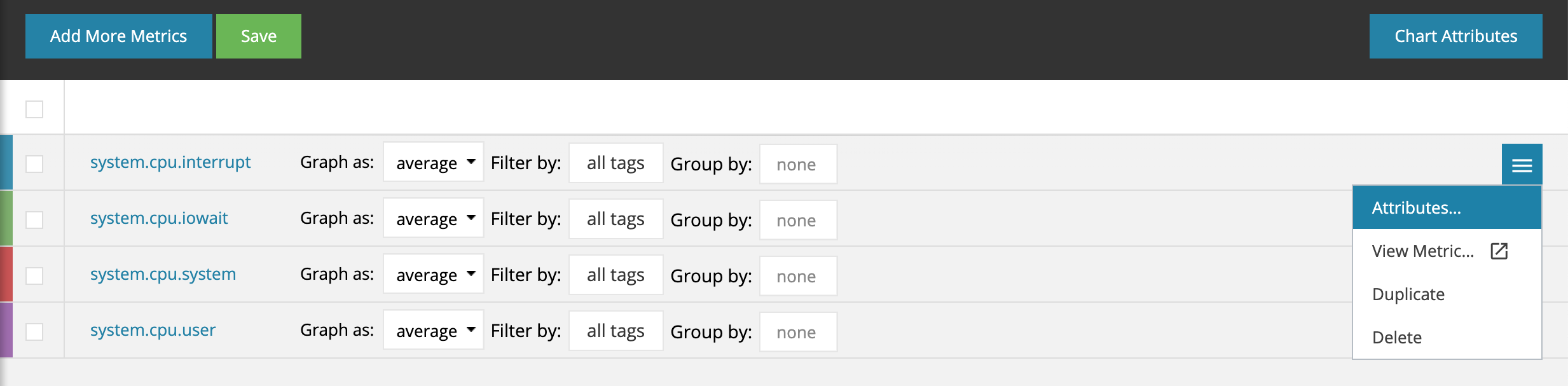The image size is (1568, 386).
Task: Open the system.cpu.system metric link
Action: pyautogui.click(x=163, y=274)
